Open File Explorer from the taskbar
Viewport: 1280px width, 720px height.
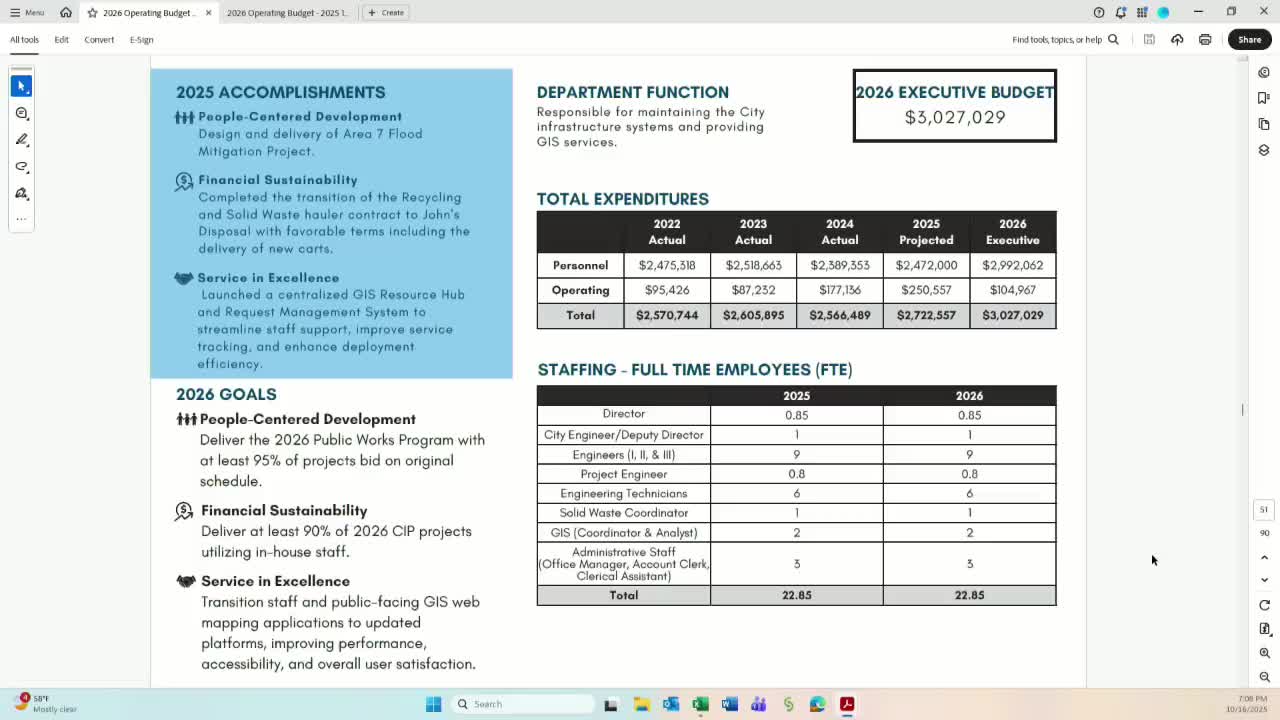[641, 704]
